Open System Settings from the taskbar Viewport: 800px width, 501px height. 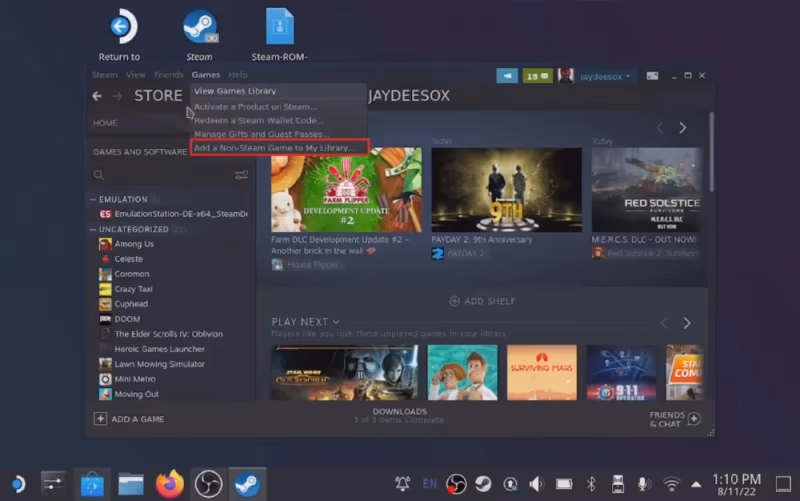point(53,484)
